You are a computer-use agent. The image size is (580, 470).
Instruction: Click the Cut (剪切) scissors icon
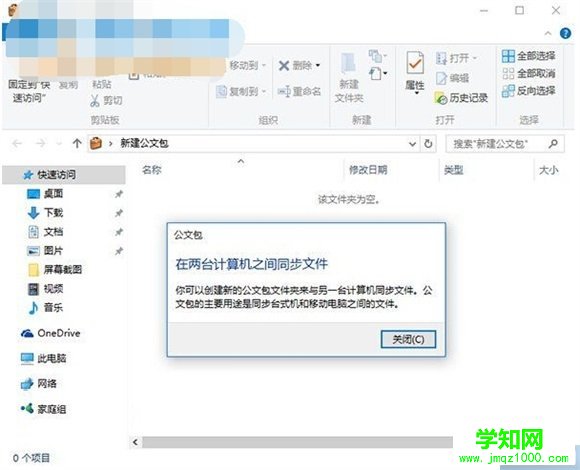click(95, 100)
